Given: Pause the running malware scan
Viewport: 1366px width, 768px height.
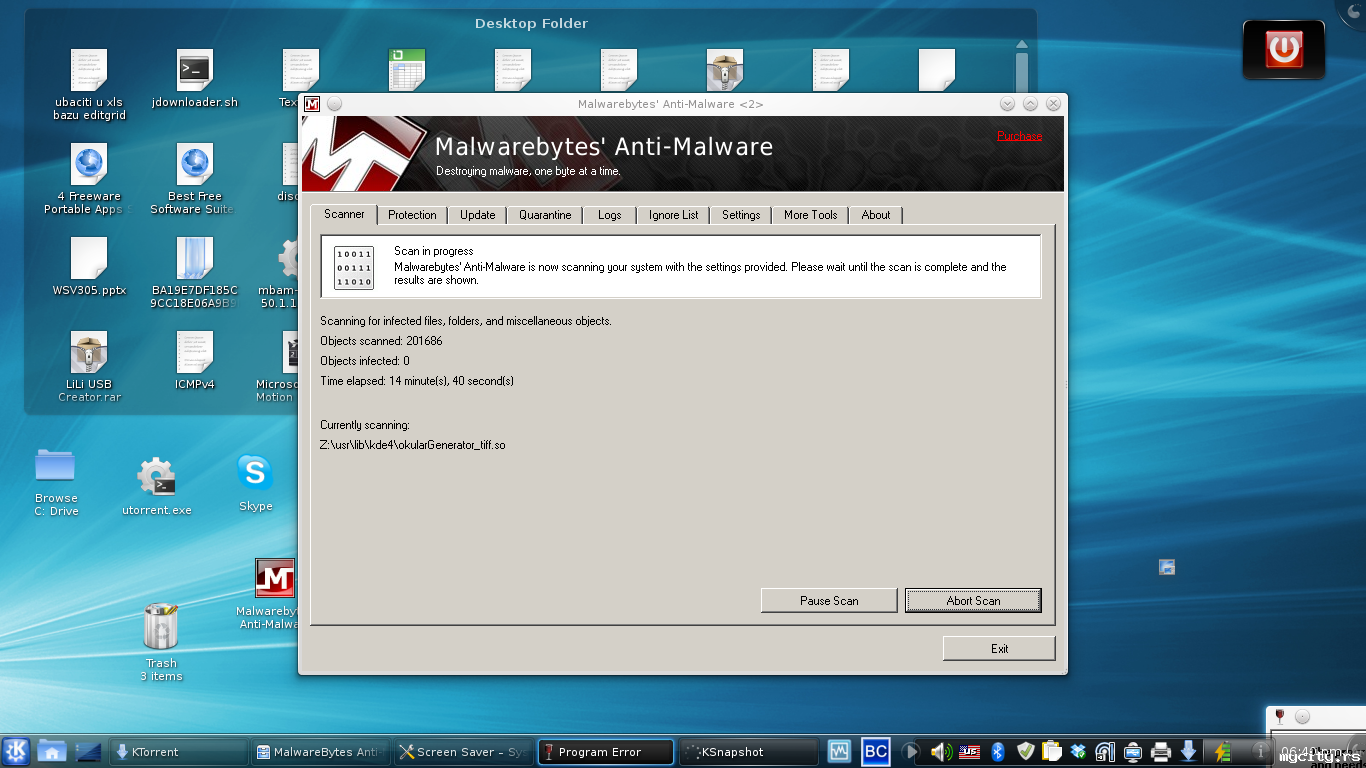Looking at the screenshot, I should pos(829,600).
